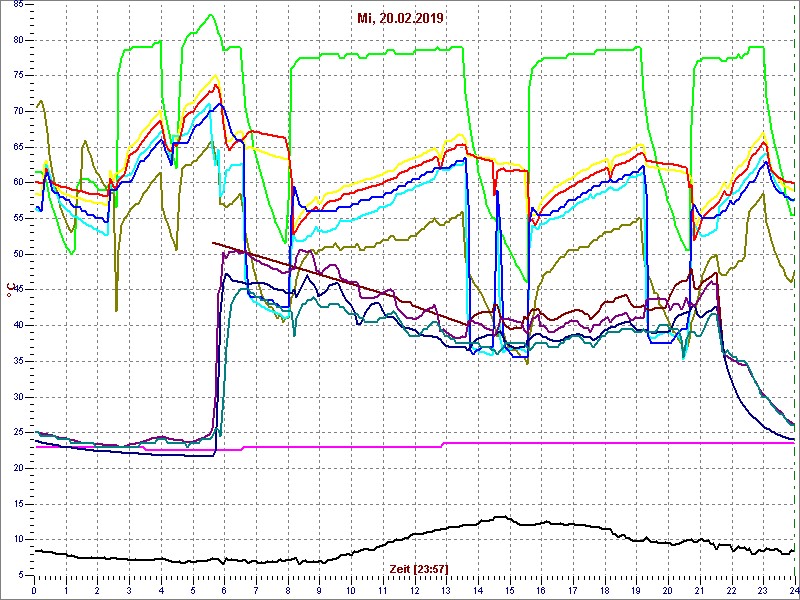Select the 70 temperature axis label
This screenshot has width=800, height=600.
18,112
